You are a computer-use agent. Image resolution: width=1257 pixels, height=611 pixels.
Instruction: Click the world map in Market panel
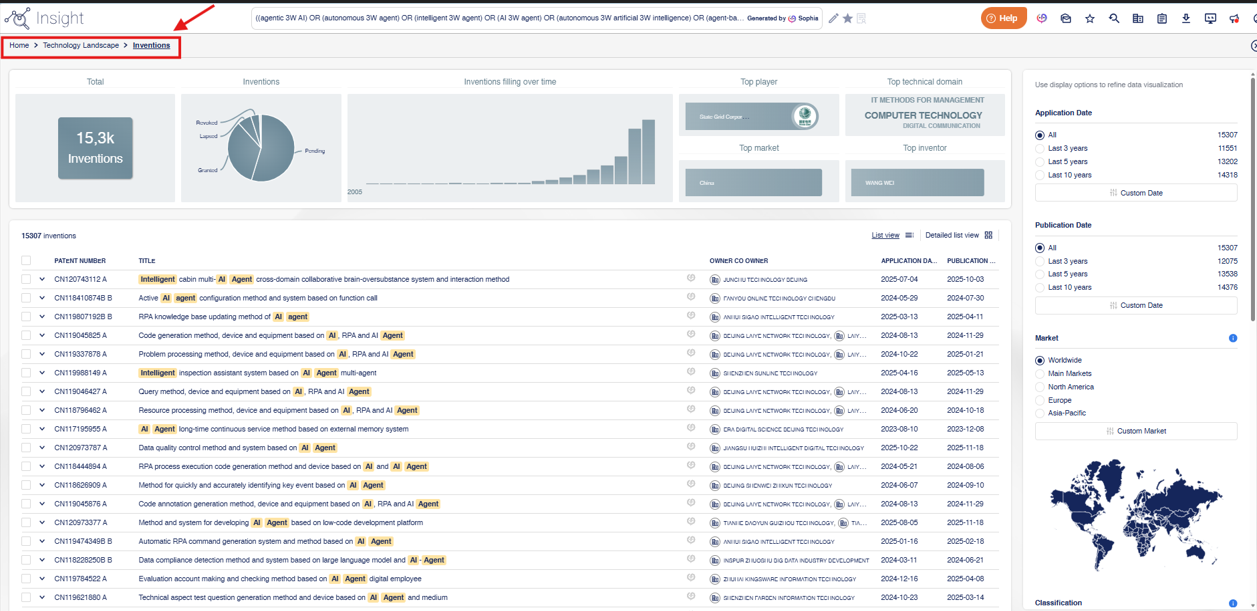1136,517
